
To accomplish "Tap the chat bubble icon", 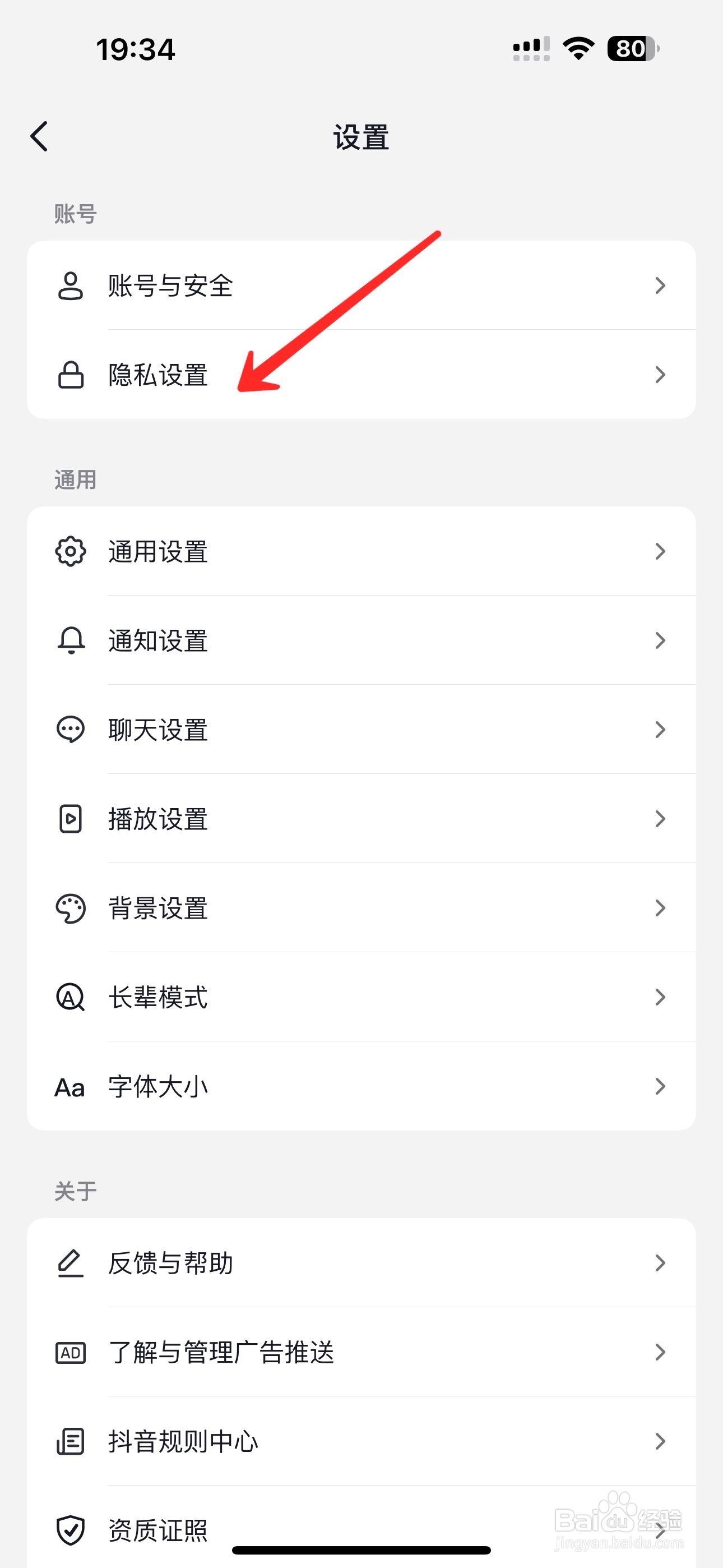I will [x=71, y=729].
